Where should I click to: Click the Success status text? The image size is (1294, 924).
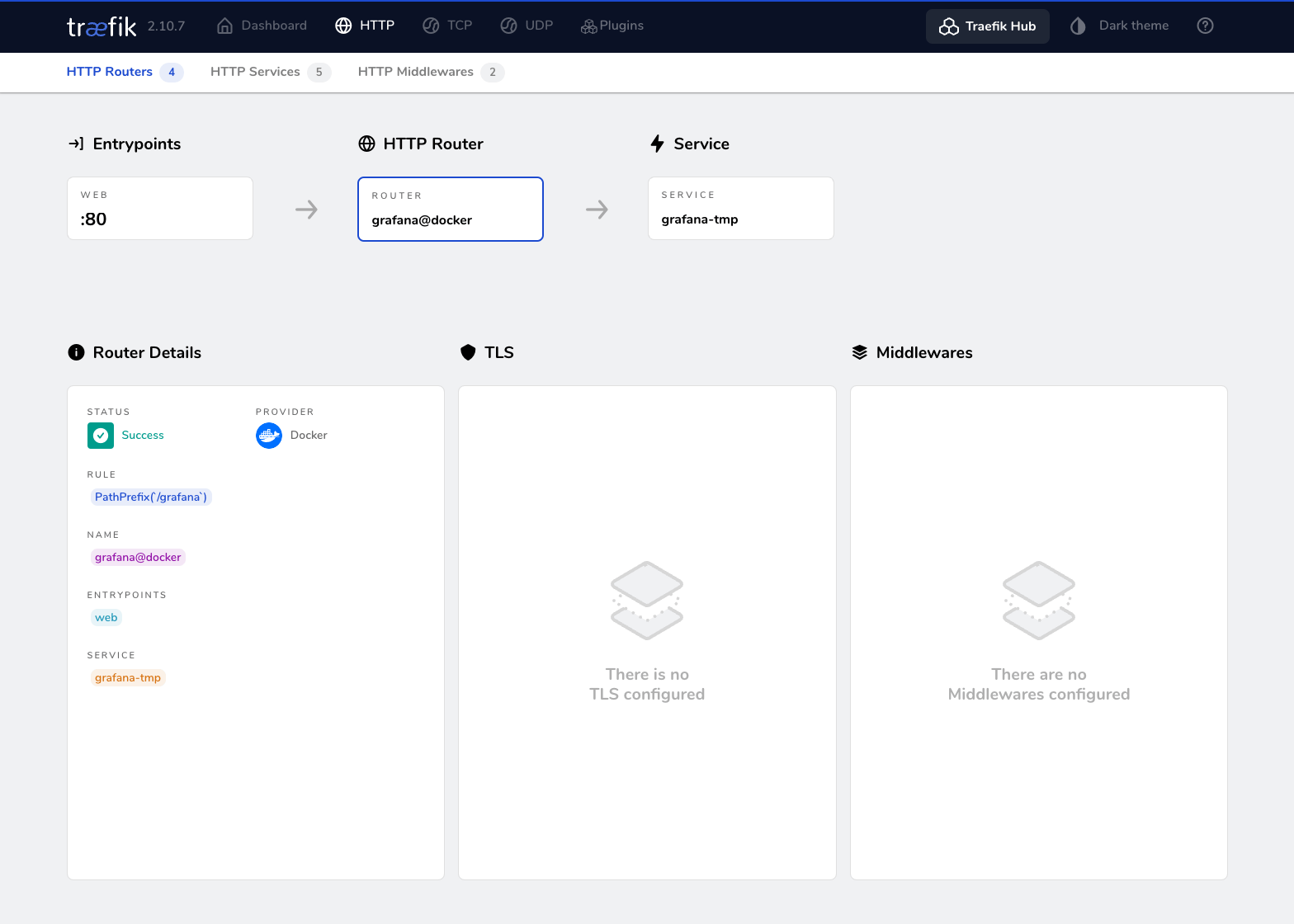tap(143, 436)
